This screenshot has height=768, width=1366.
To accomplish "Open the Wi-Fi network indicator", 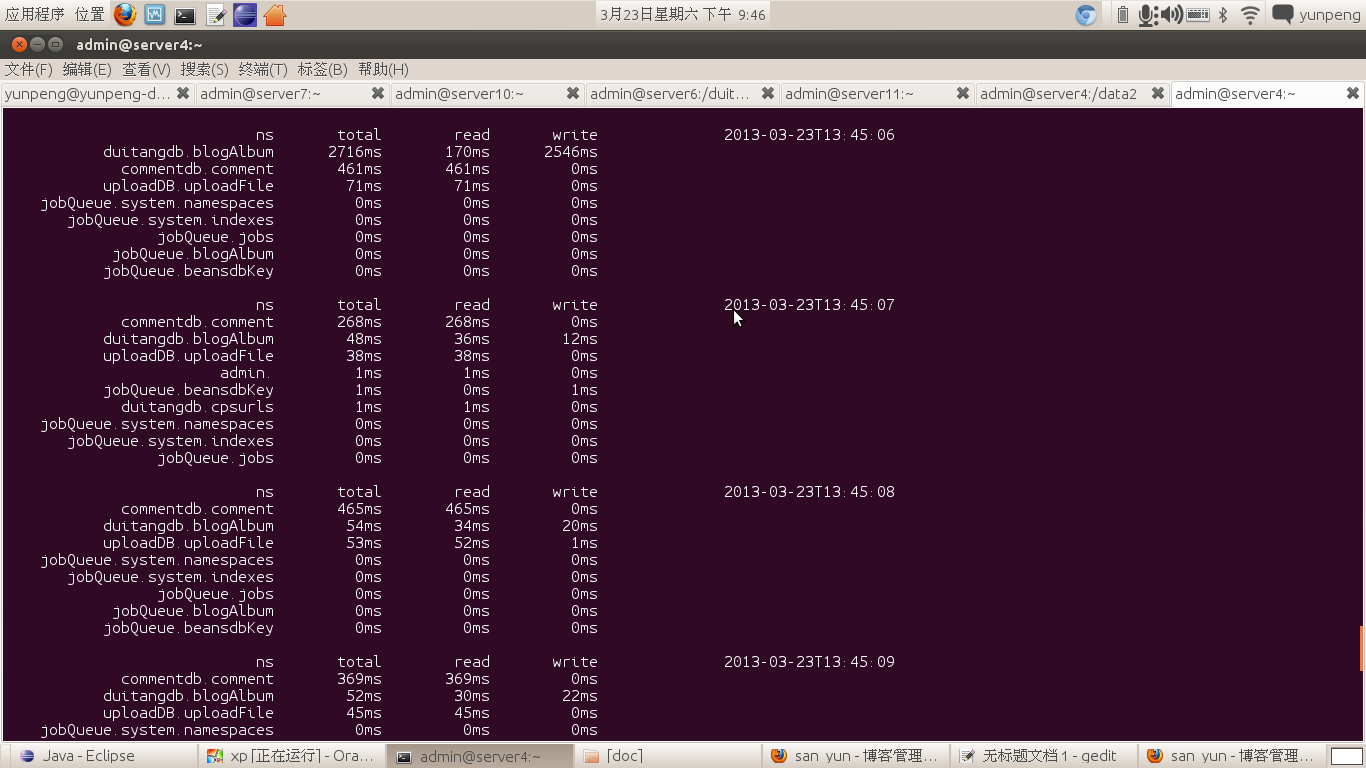I will [x=1250, y=15].
